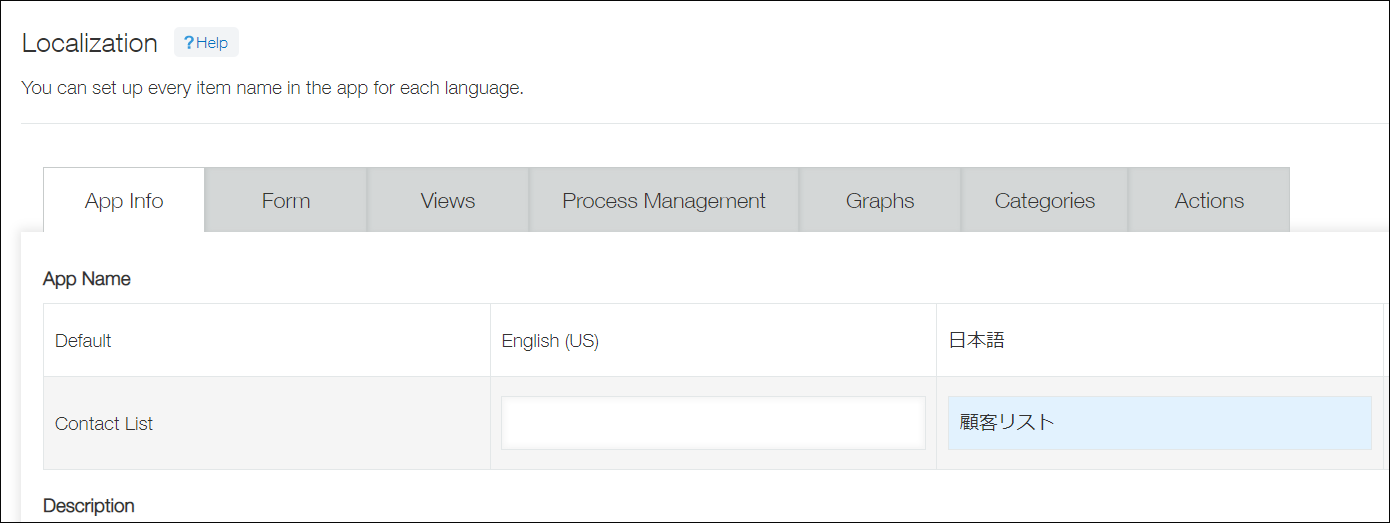Screen dimensions: 1390x523
Task: Click the page description text under Localization
Action: tap(272, 88)
